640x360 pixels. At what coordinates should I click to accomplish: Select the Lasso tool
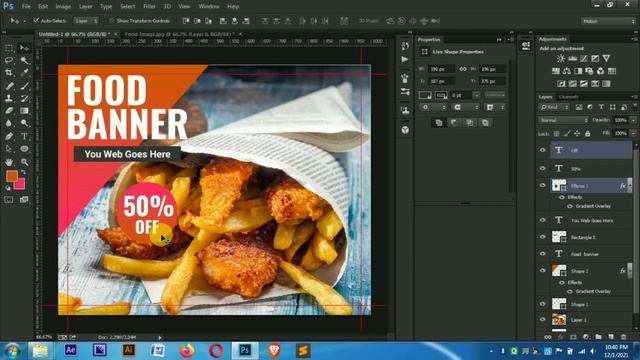pyautogui.click(x=9, y=60)
